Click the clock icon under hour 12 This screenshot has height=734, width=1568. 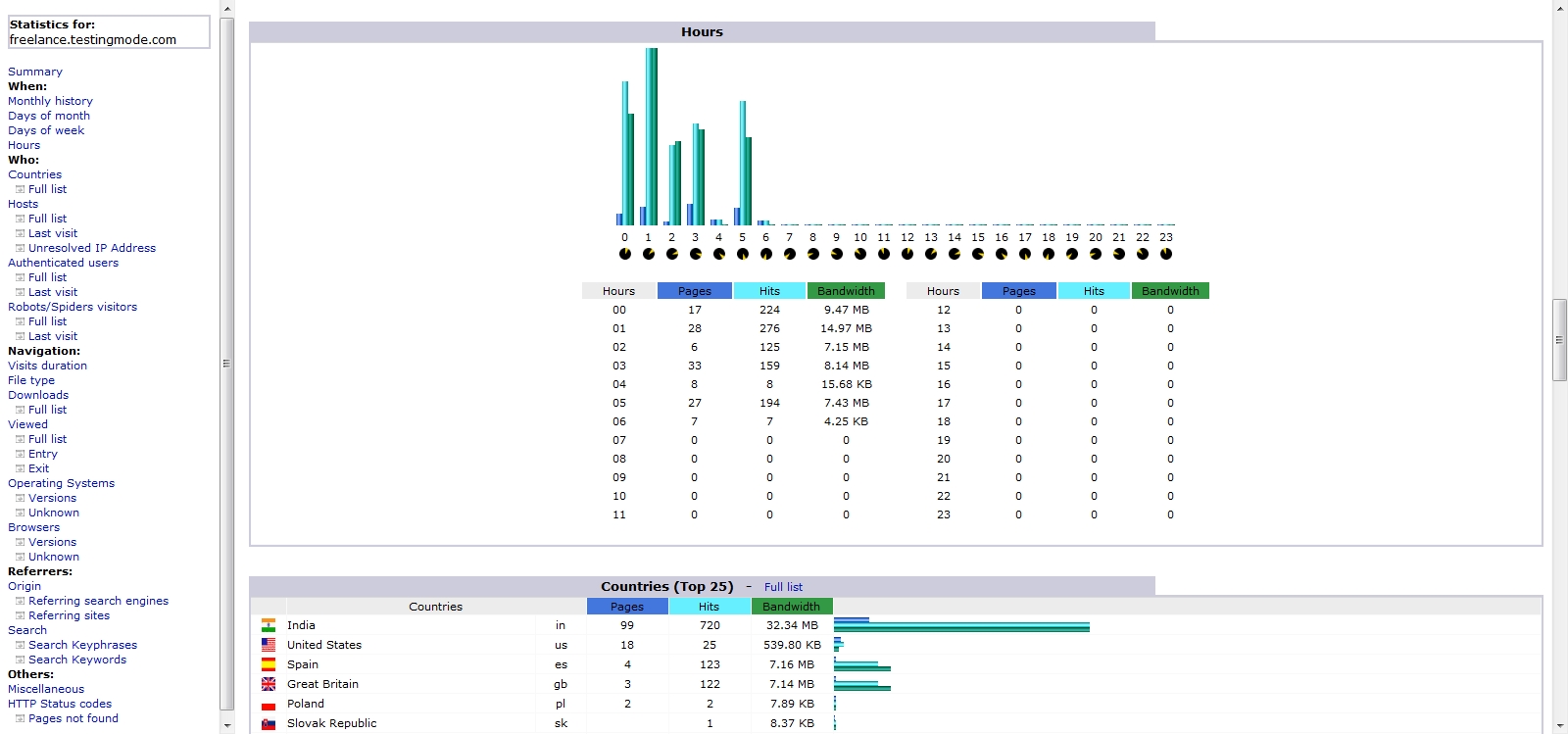click(x=906, y=254)
